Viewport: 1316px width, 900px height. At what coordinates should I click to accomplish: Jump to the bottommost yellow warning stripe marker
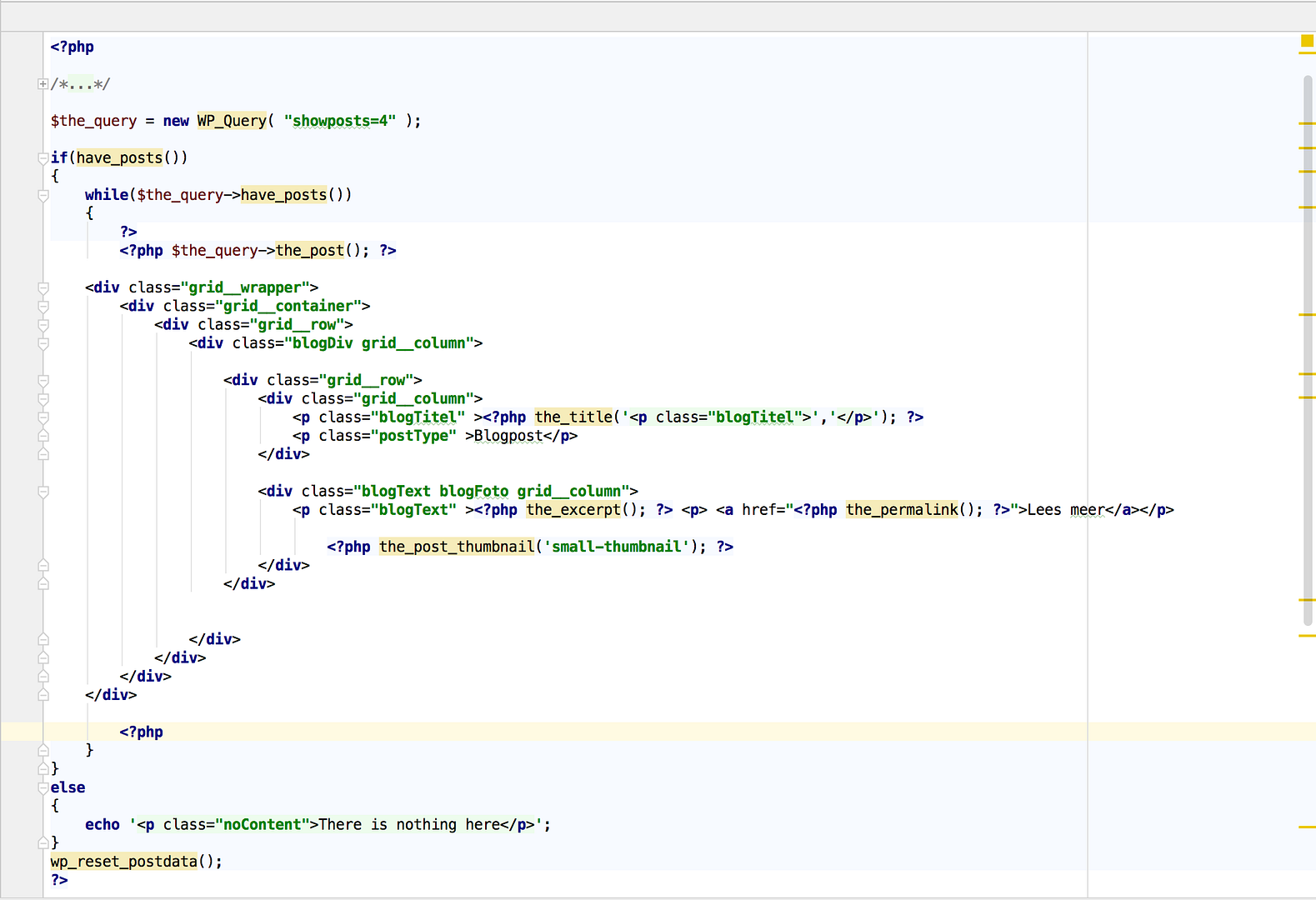tap(1306, 827)
